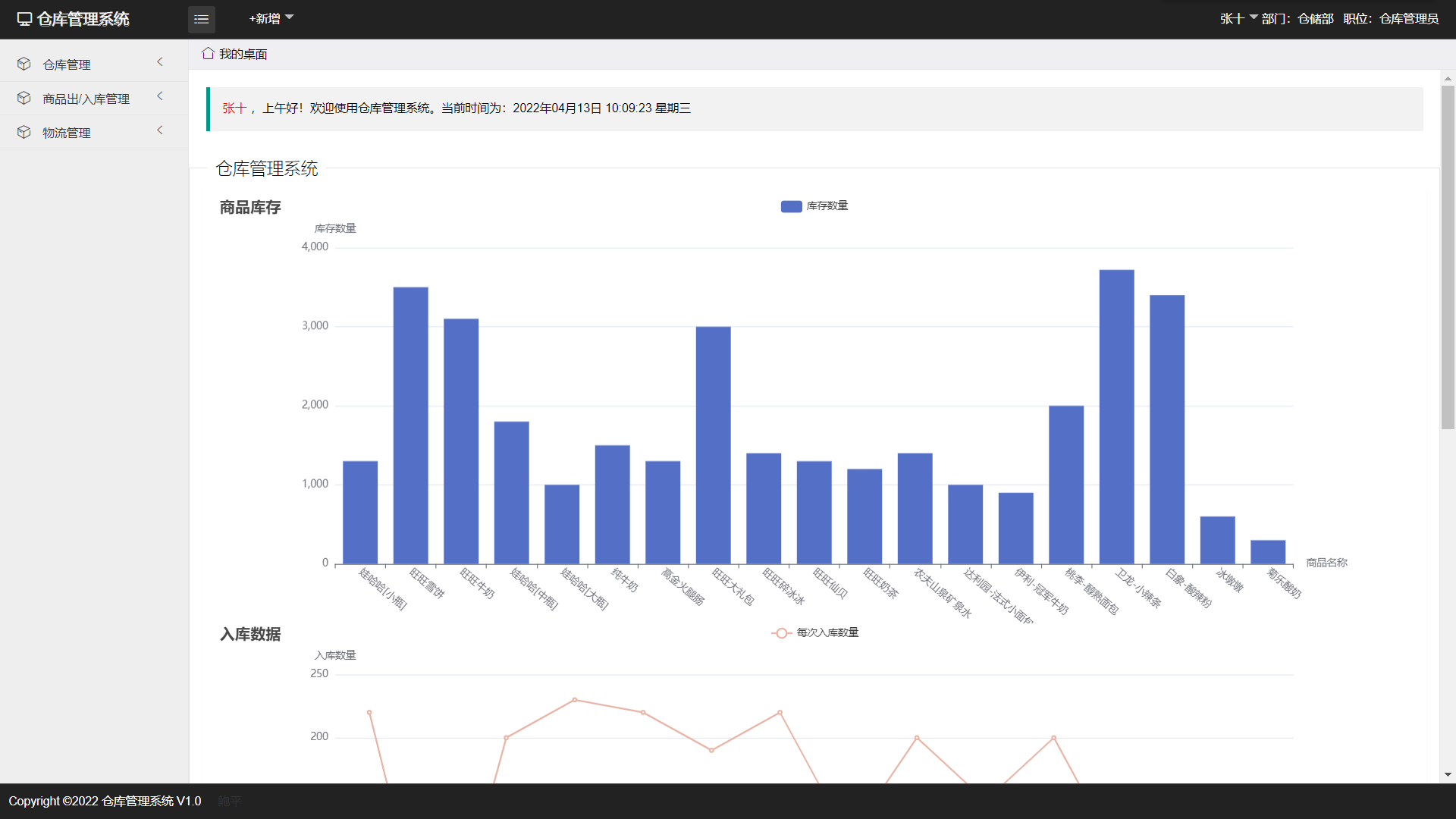The image size is (1456, 819).
Task: Click the monitor logo icon beside 仓库管理系统
Action: (x=24, y=19)
